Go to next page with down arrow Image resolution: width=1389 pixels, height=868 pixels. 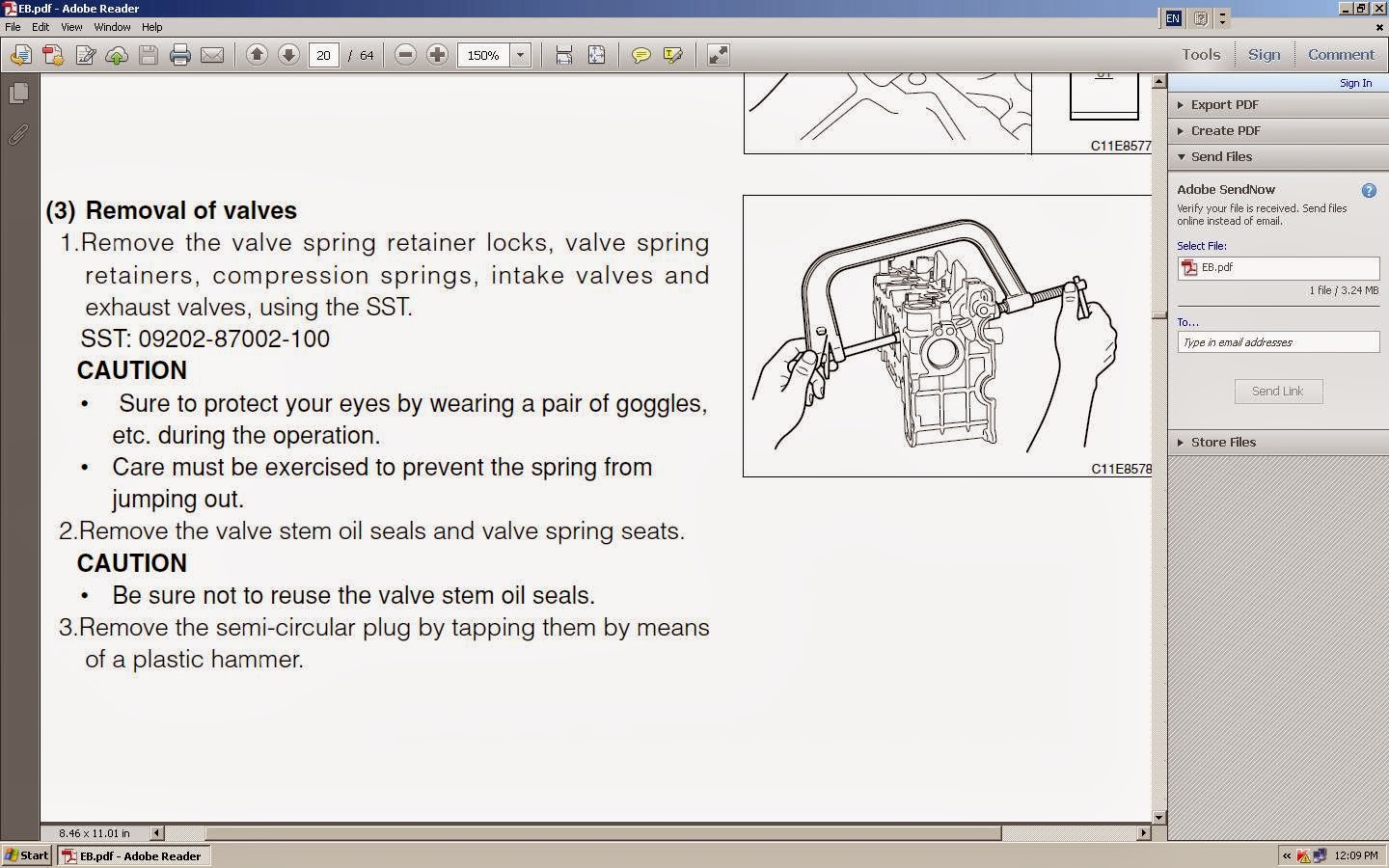[x=288, y=55]
